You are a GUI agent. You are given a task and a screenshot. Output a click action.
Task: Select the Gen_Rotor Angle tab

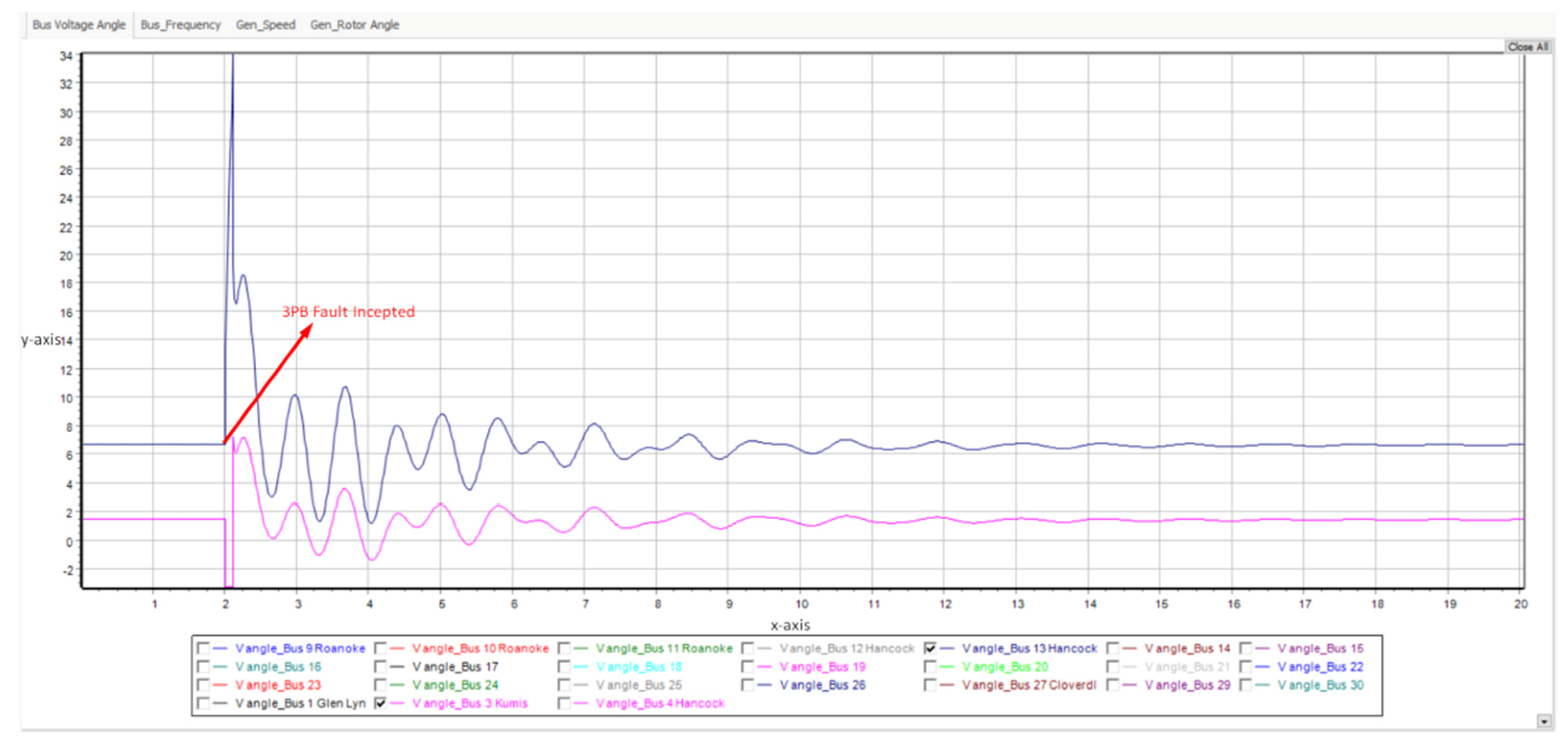(x=354, y=25)
